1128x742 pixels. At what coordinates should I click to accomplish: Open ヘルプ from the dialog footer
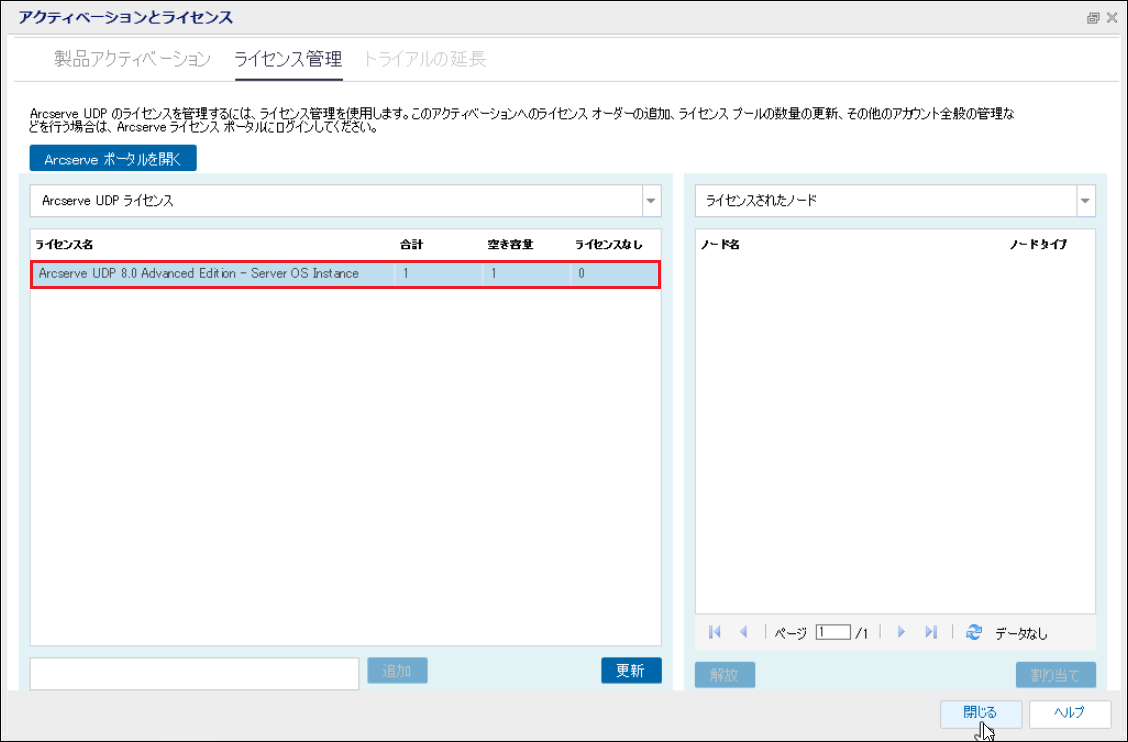pyautogui.click(x=1069, y=713)
